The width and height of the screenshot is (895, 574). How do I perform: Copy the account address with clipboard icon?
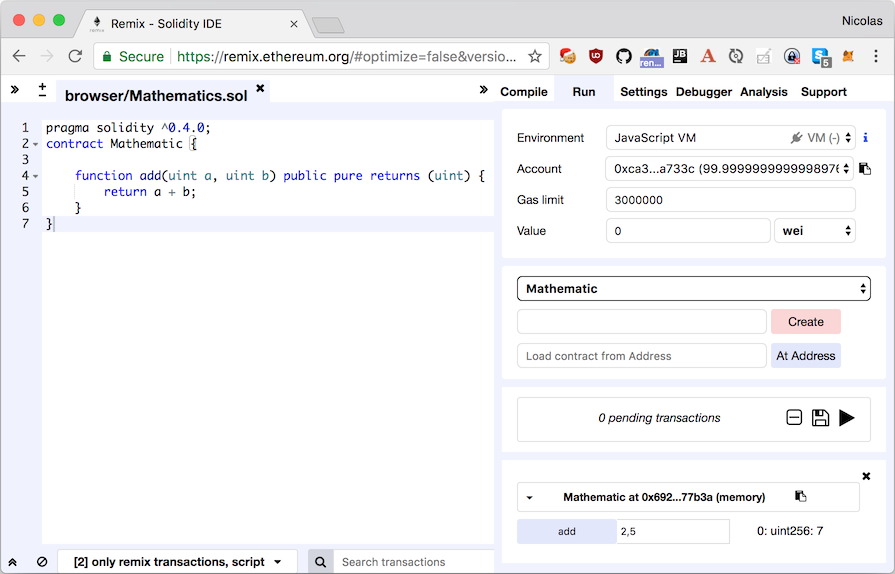click(865, 169)
